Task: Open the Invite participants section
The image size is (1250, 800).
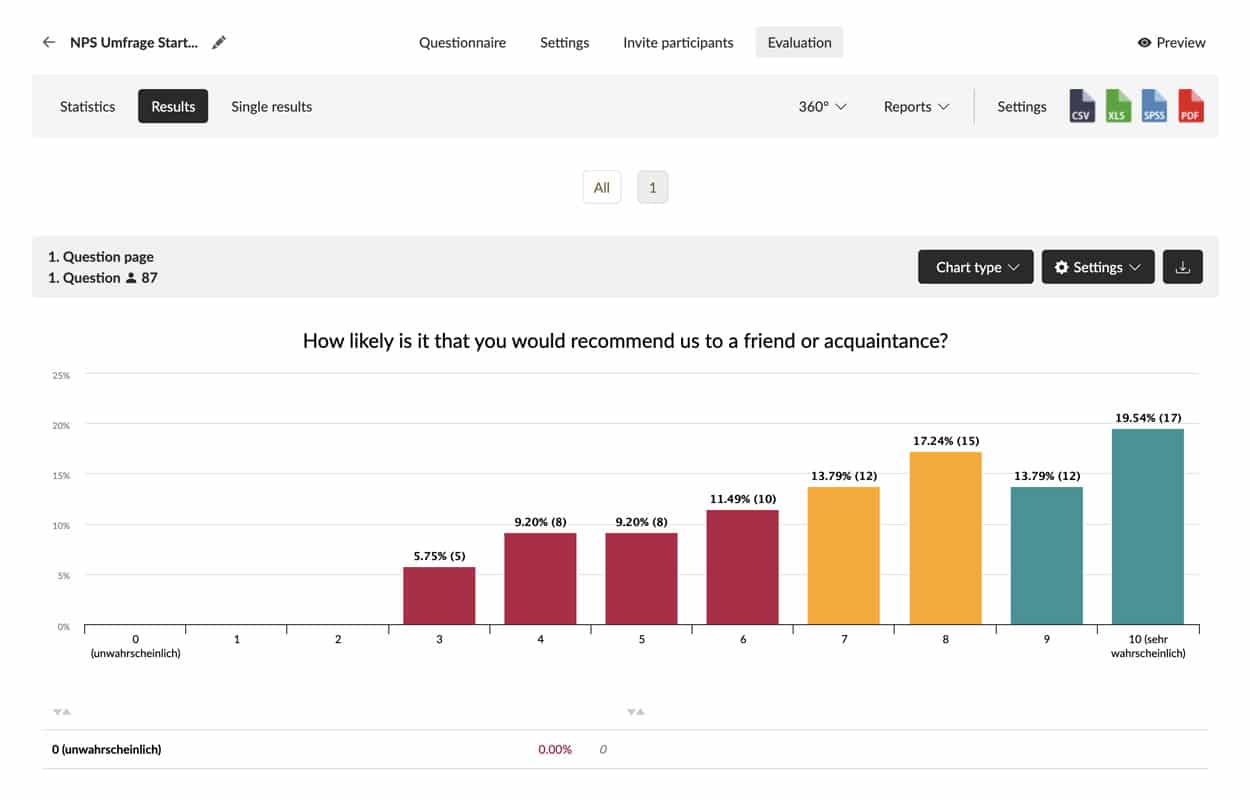Action: (x=678, y=42)
